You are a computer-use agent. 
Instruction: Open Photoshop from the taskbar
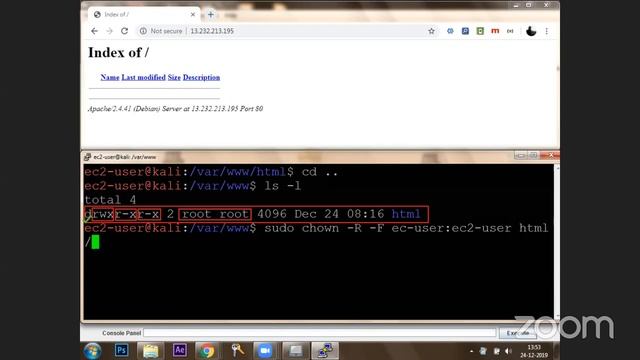(121, 350)
